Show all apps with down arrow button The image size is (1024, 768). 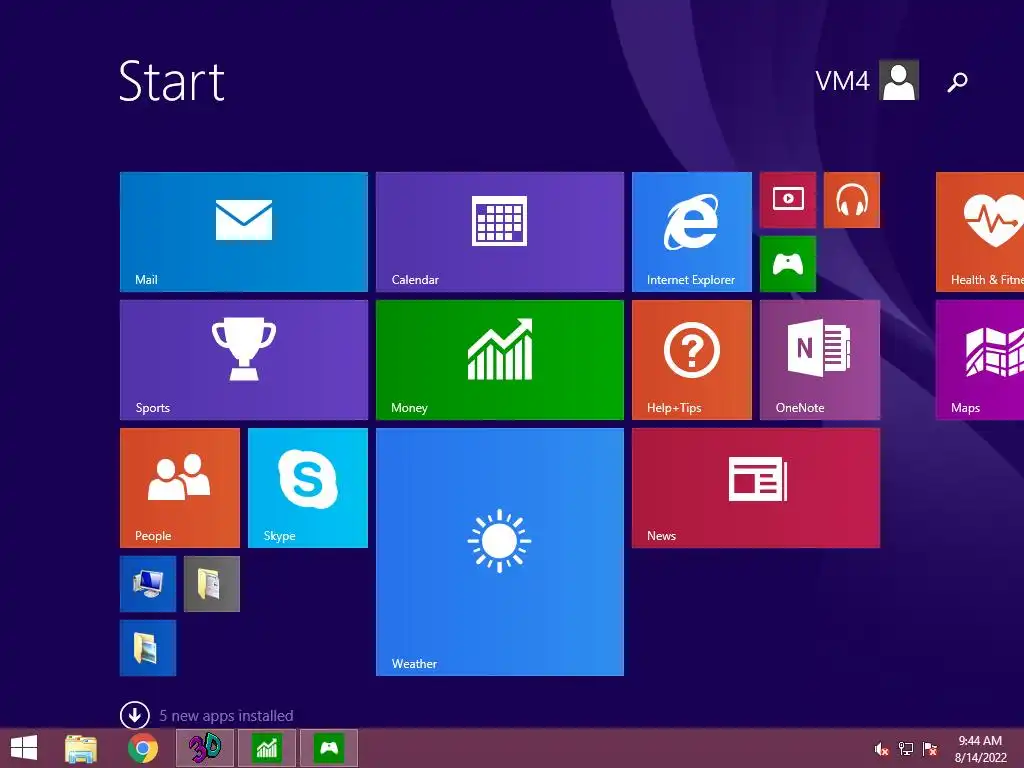(135, 715)
